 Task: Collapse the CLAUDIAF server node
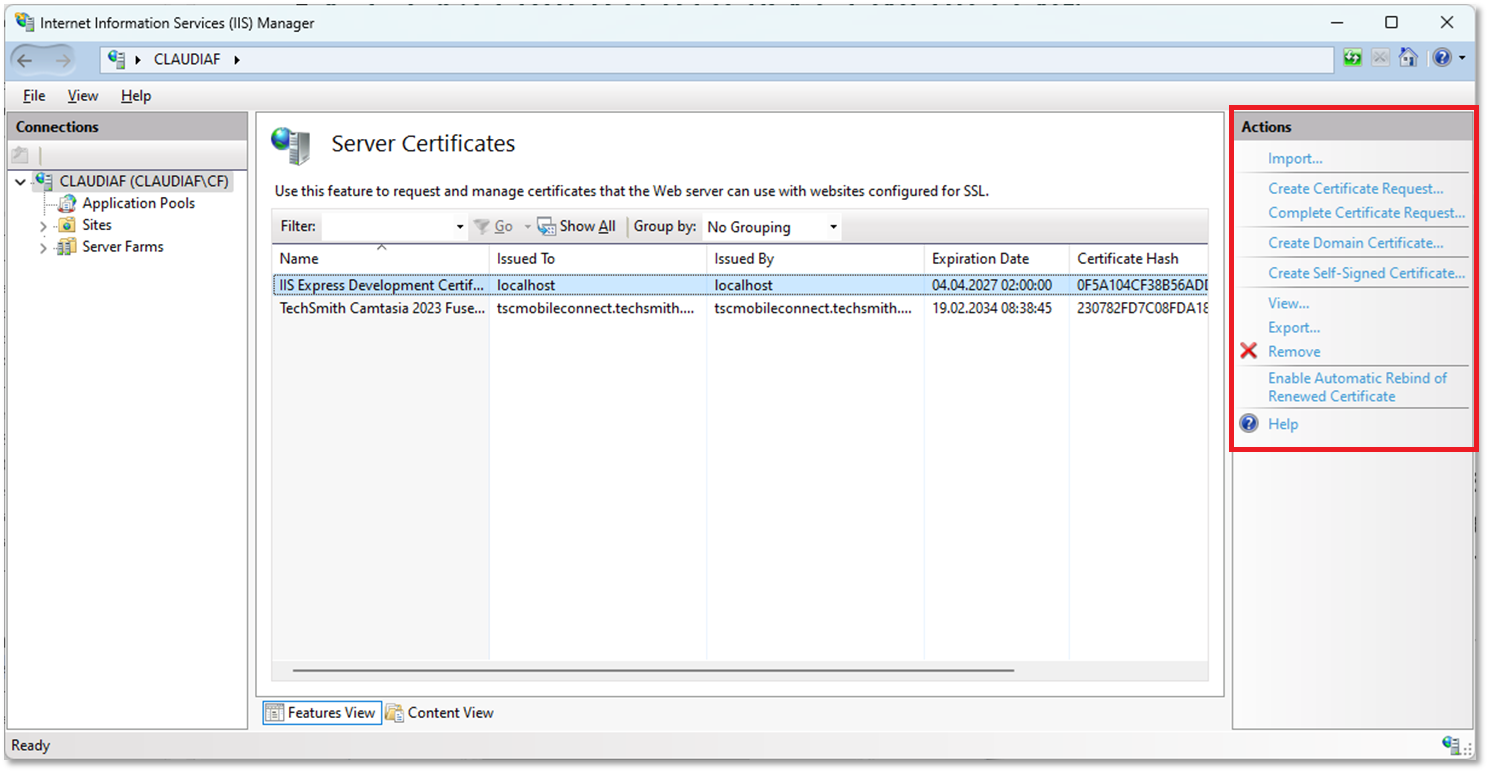pyautogui.click(x=21, y=182)
